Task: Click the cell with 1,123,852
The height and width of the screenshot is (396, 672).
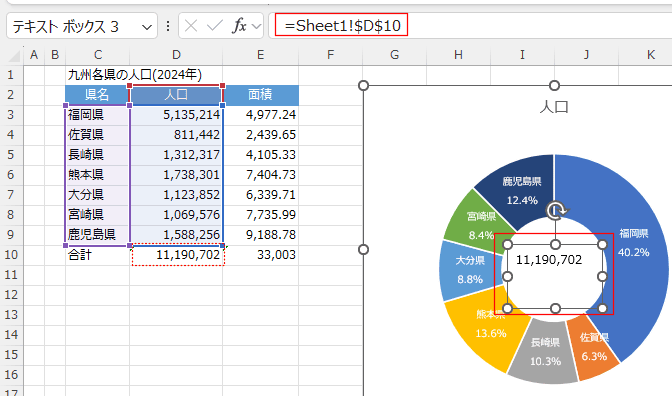Action: tap(176, 195)
